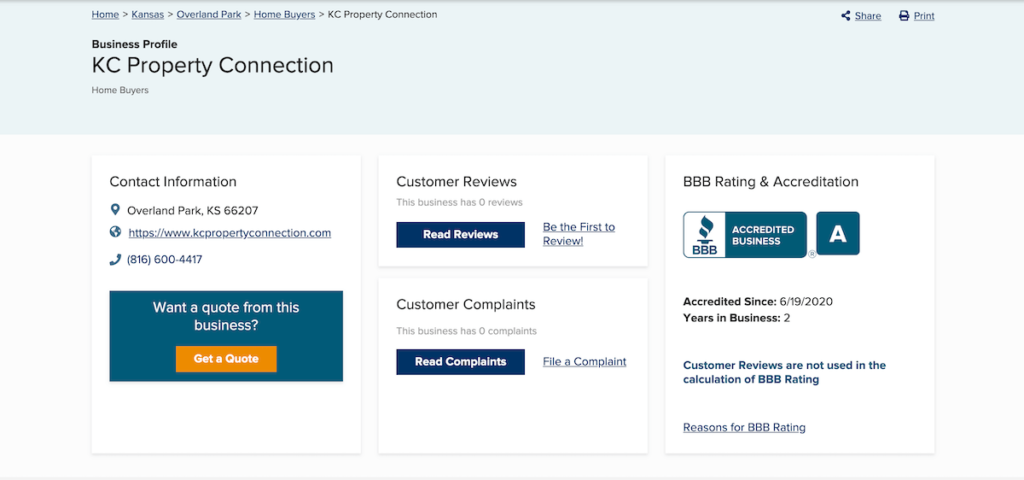Click the BBB Rating & Accreditation heading
Image resolution: width=1024 pixels, height=480 pixels.
771,182
